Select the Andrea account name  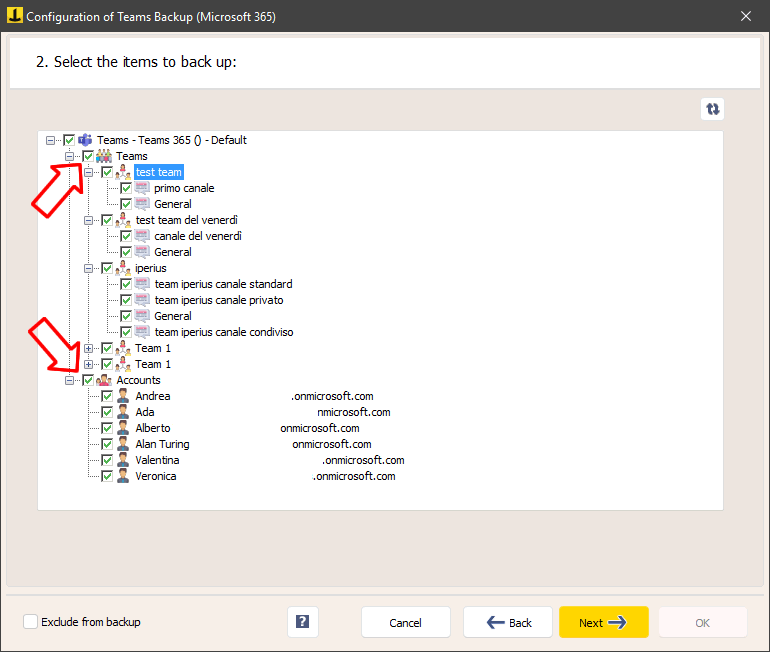click(153, 396)
